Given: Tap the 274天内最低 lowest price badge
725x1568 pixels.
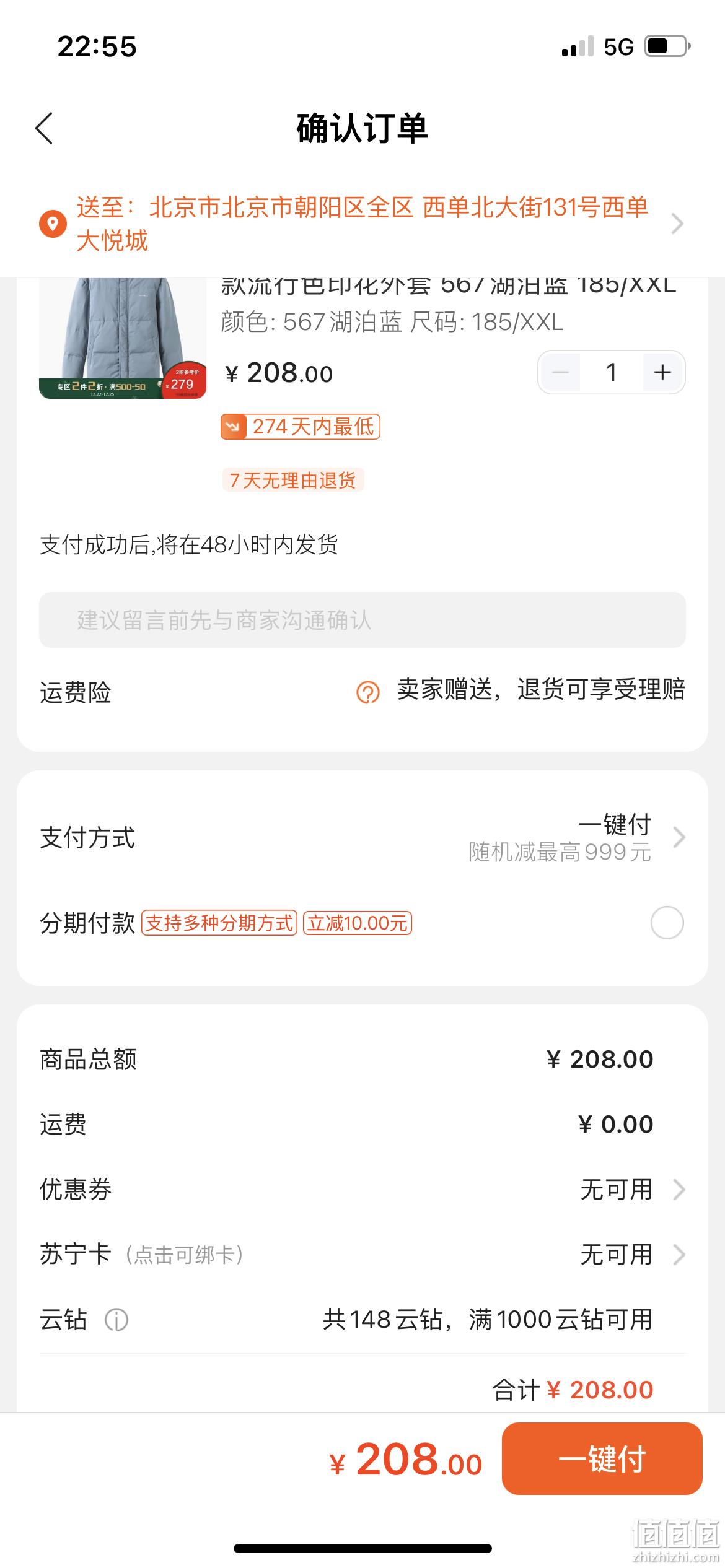Looking at the screenshot, I should coord(301,427).
